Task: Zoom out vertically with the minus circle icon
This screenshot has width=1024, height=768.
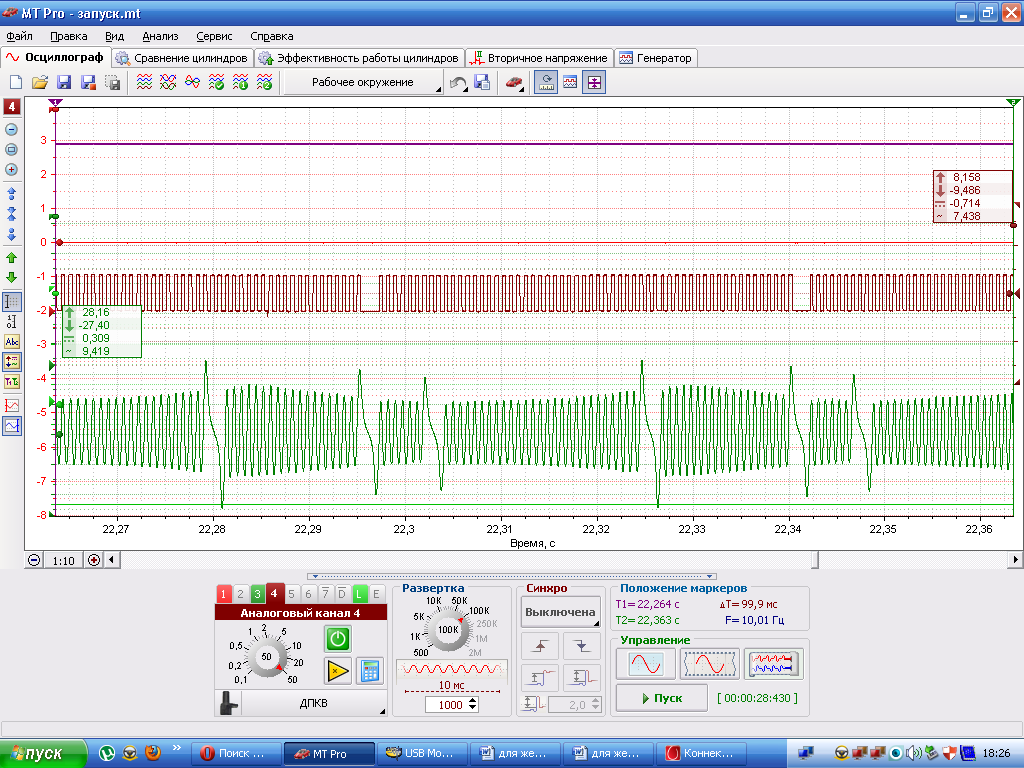Action: [11, 129]
